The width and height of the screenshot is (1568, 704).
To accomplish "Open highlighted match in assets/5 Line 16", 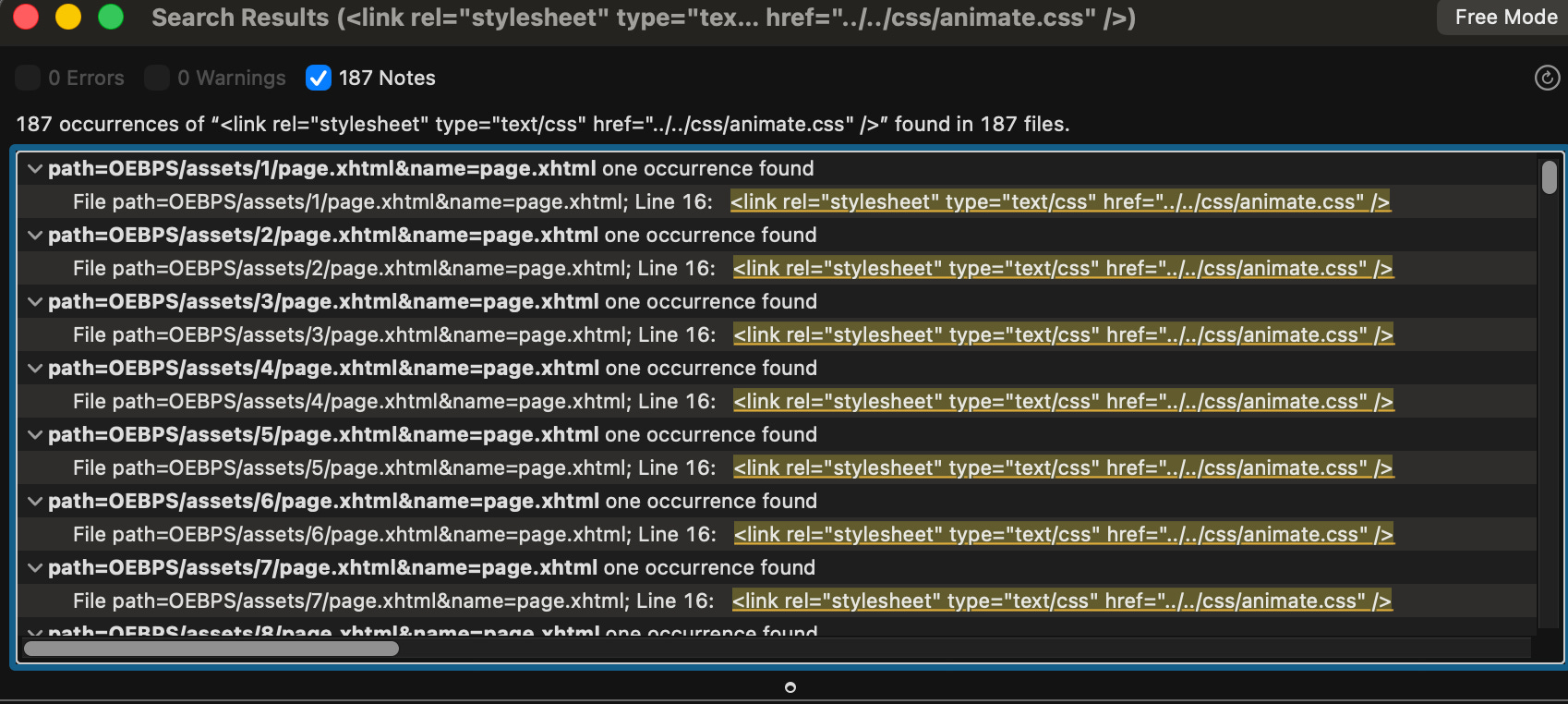I will coord(1064,467).
